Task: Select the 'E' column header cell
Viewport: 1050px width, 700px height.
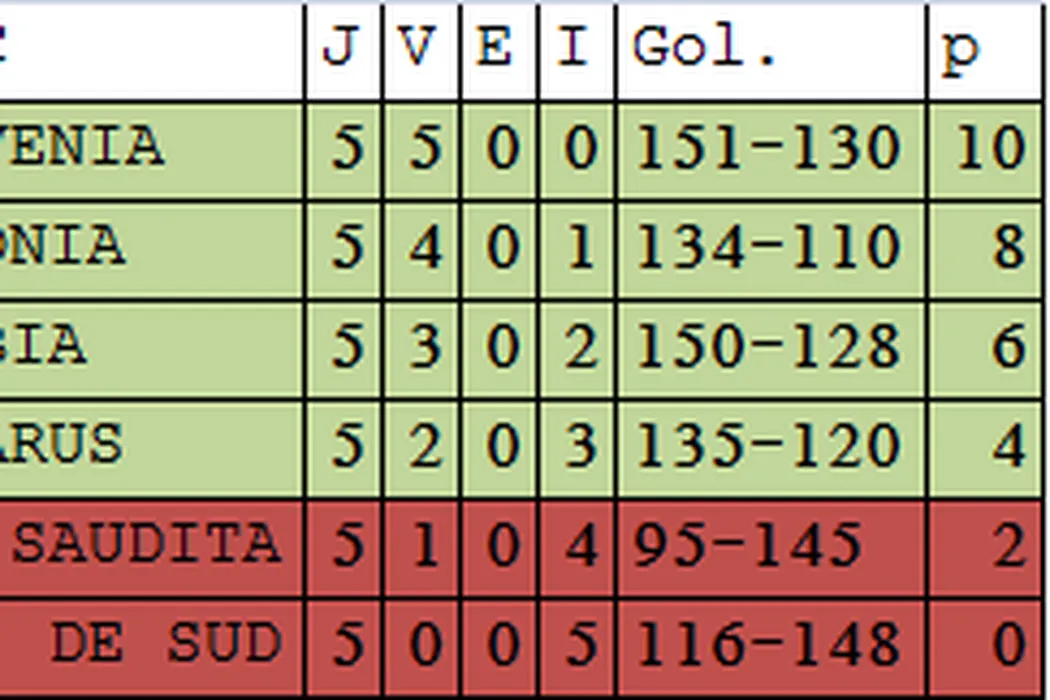Action: [x=499, y=50]
